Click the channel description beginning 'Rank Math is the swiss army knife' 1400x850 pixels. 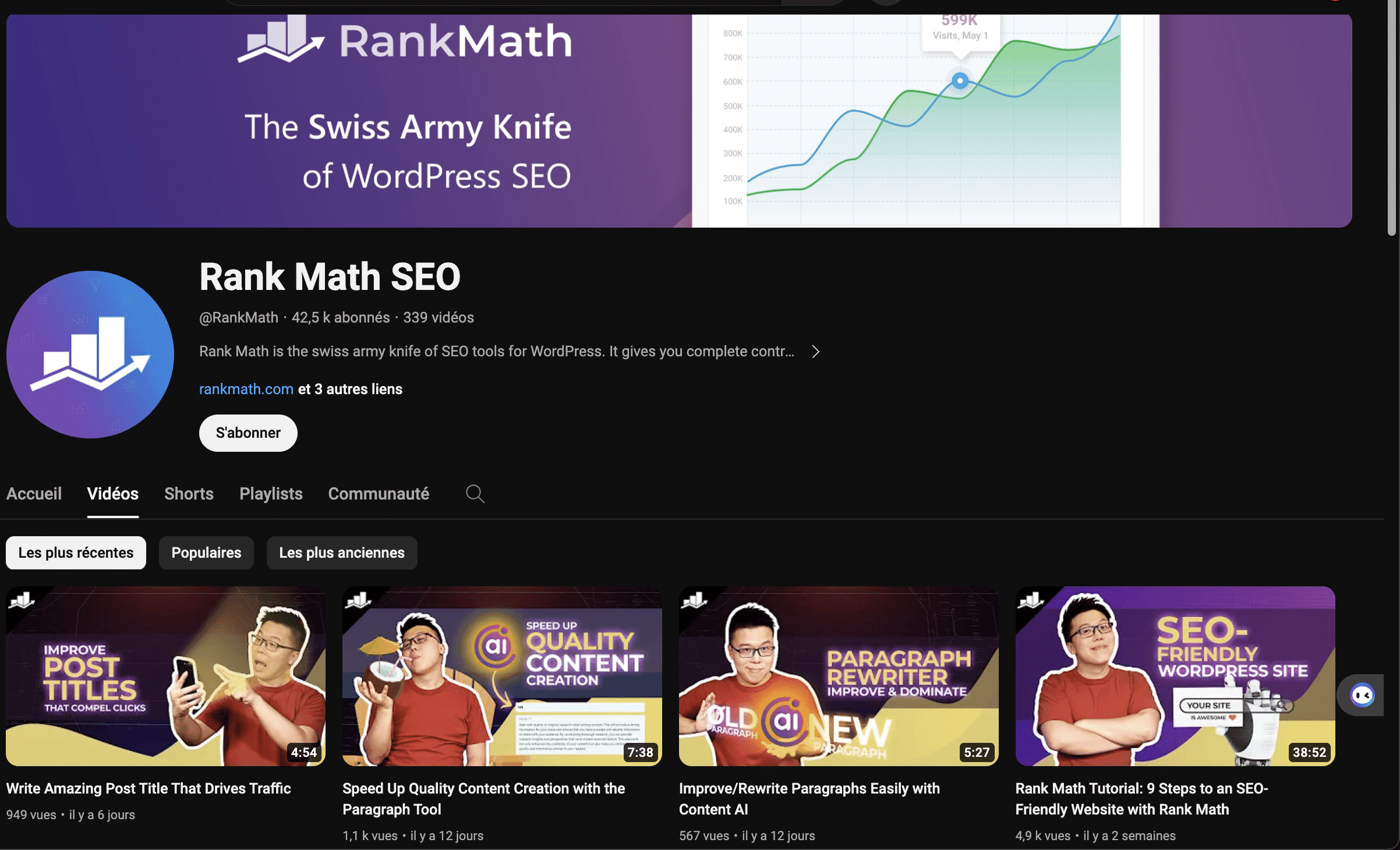coord(497,351)
